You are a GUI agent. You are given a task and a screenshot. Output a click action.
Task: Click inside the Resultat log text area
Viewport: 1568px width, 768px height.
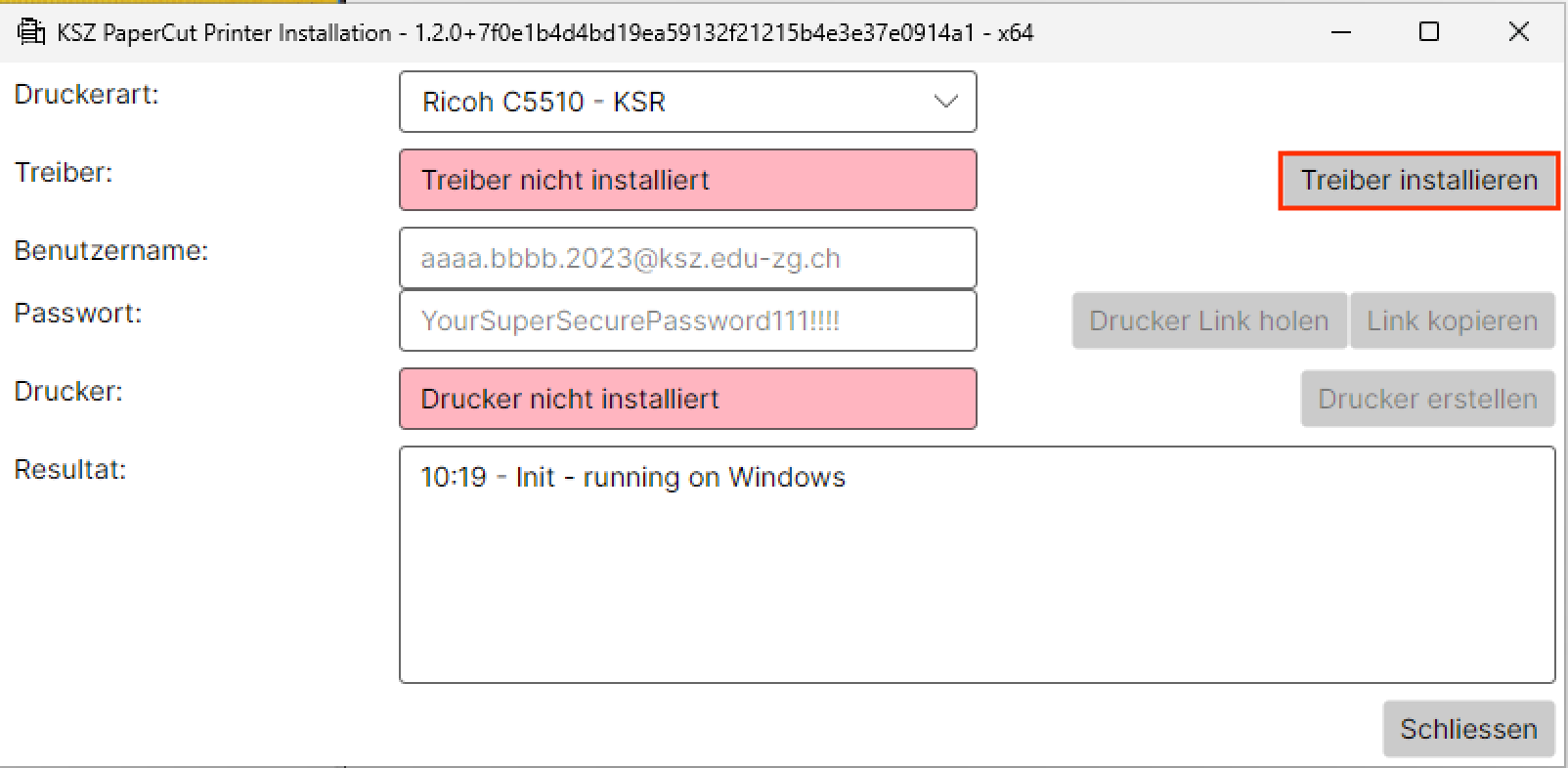click(x=978, y=586)
